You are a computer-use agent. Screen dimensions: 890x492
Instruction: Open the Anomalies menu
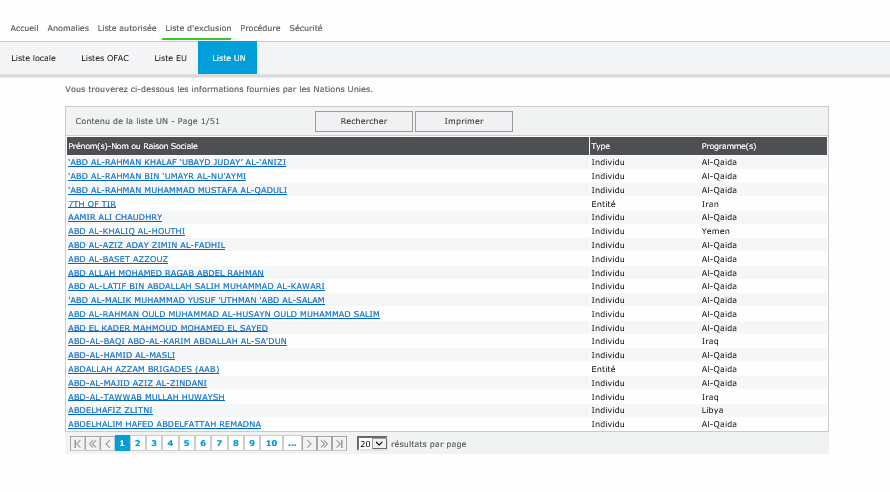click(x=68, y=28)
